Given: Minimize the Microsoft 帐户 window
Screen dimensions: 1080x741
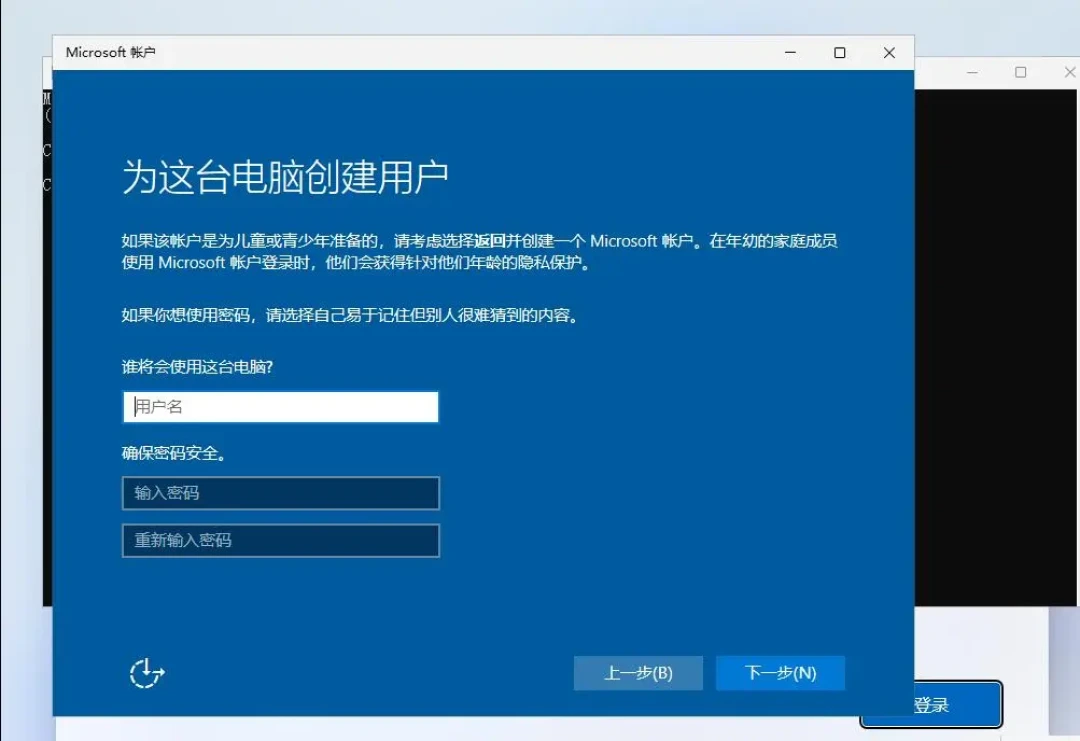Looking at the screenshot, I should pyautogui.click(x=790, y=52).
